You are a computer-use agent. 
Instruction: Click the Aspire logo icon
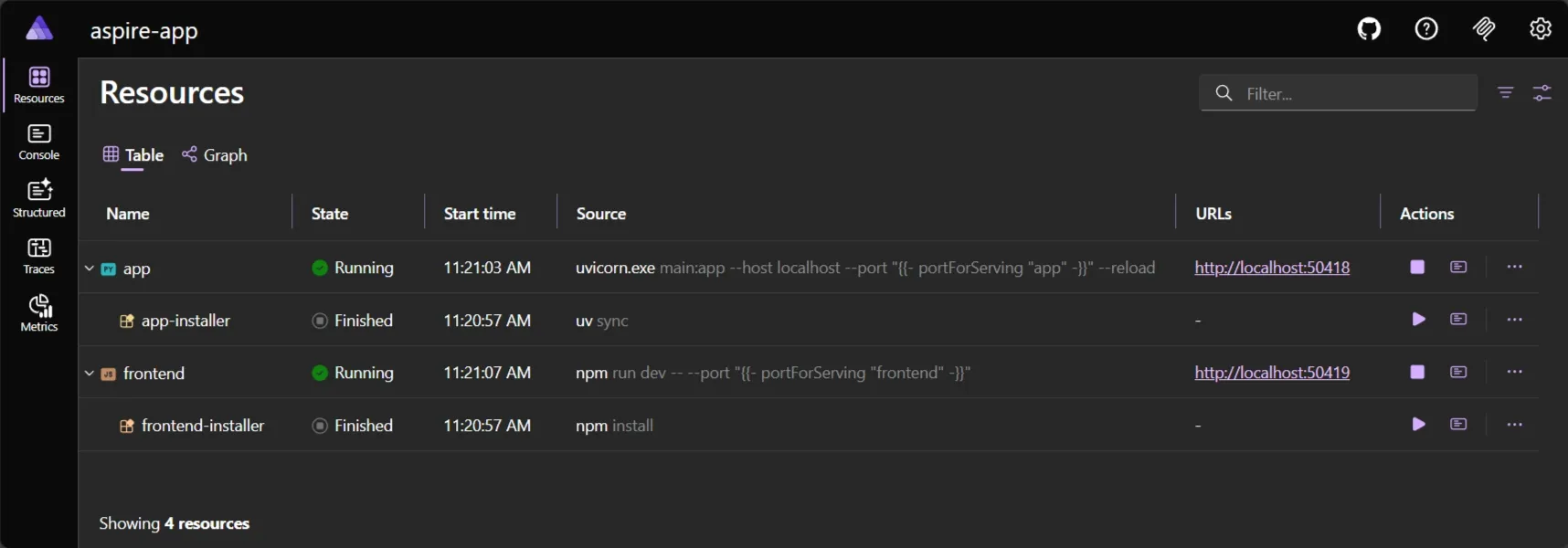point(39,28)
